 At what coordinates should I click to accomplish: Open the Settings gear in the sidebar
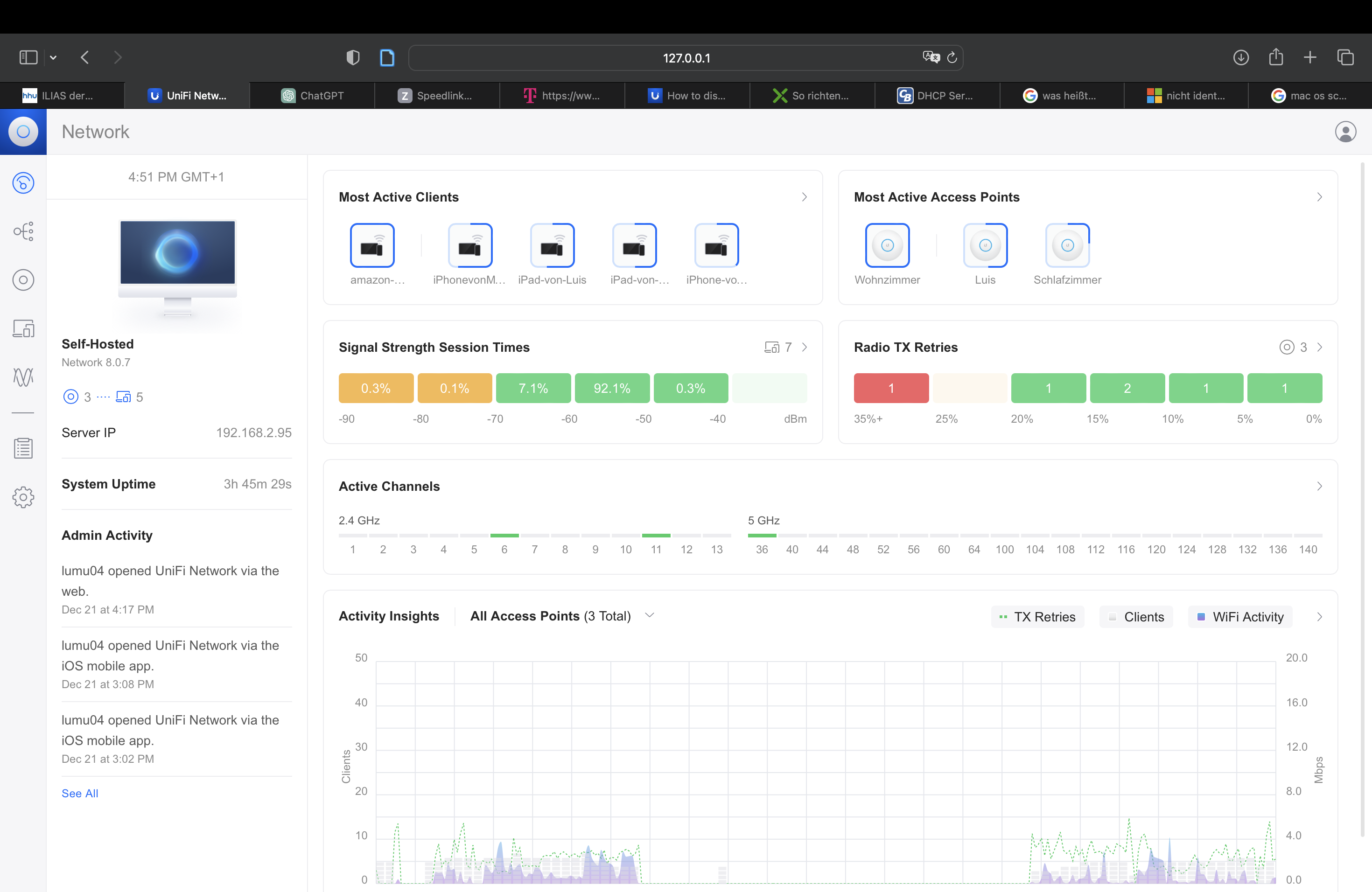pyautogui.click(x=23, y=497)
